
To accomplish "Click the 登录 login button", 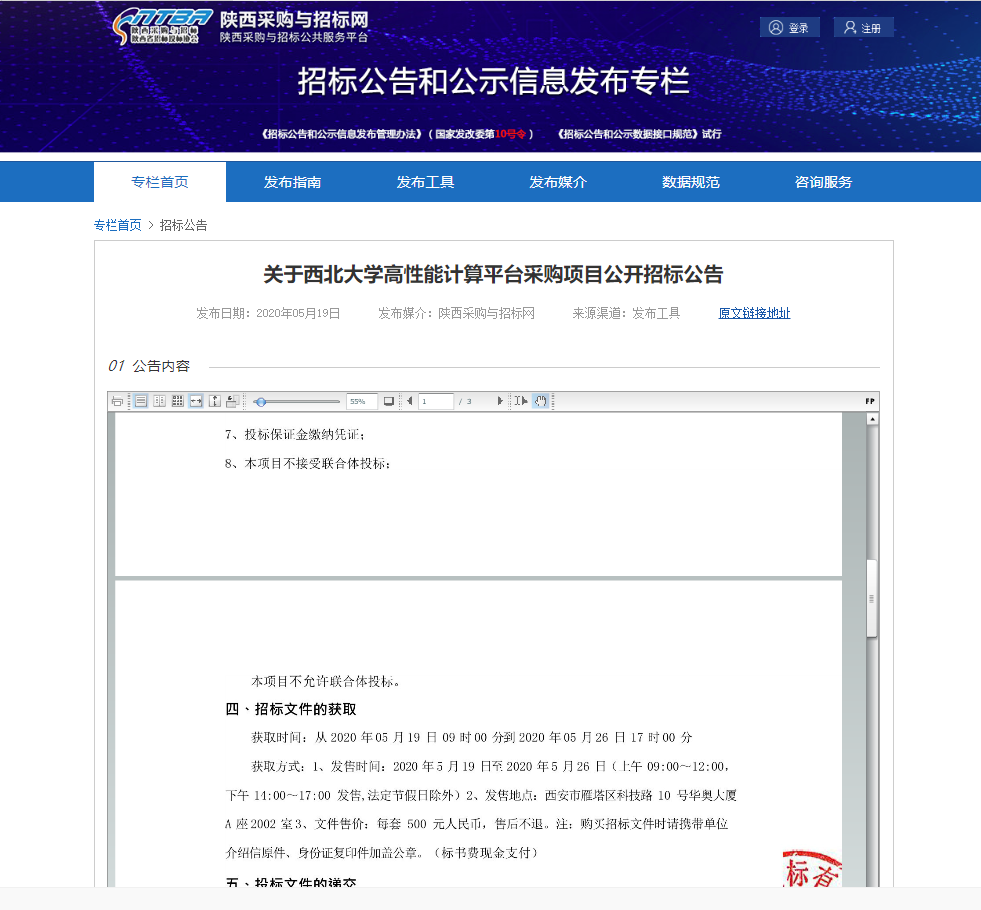I will [x=789, y=28].
